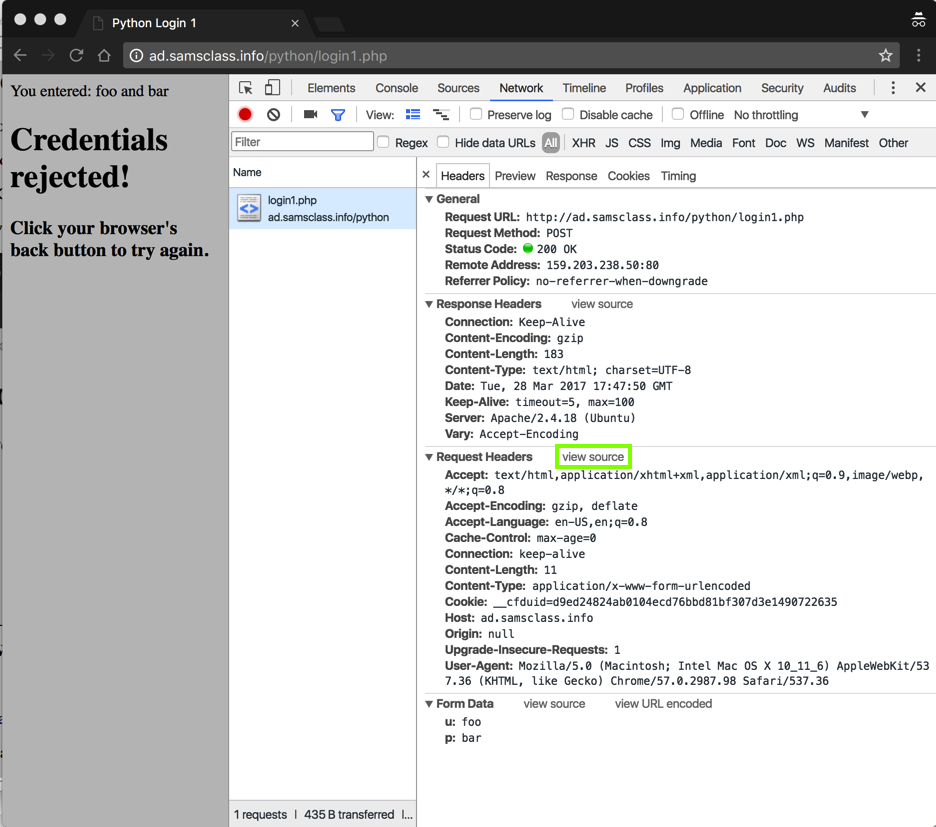Viewport: 936px width, 827px height.
Task: View source of Response Headers
Action: pyautogui.click(x=602, y=304)
